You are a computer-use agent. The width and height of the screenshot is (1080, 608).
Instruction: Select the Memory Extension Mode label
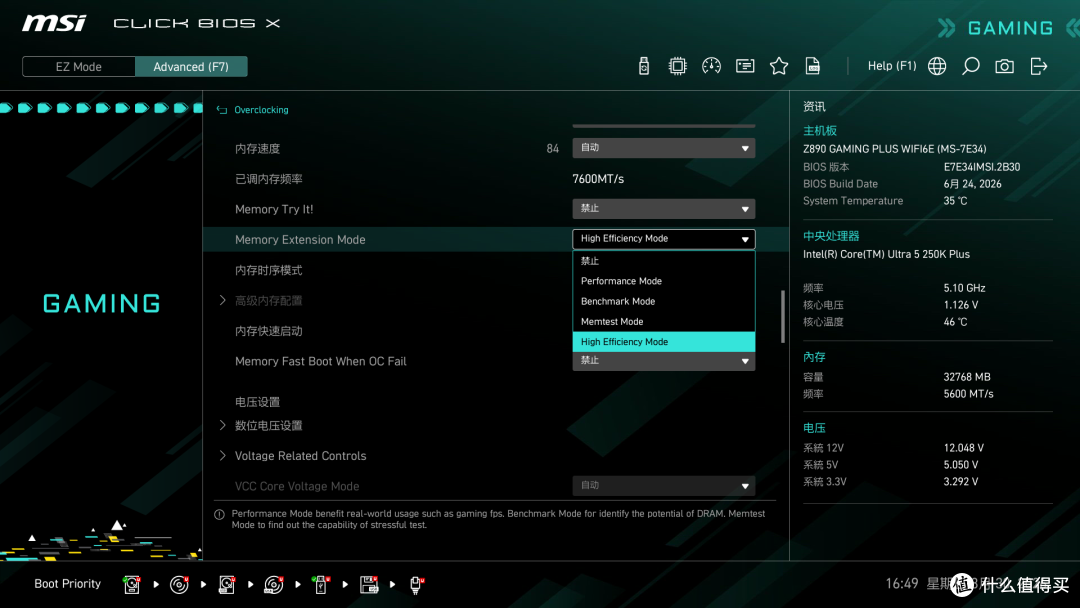pyautogui.click(x=300, y=240)
